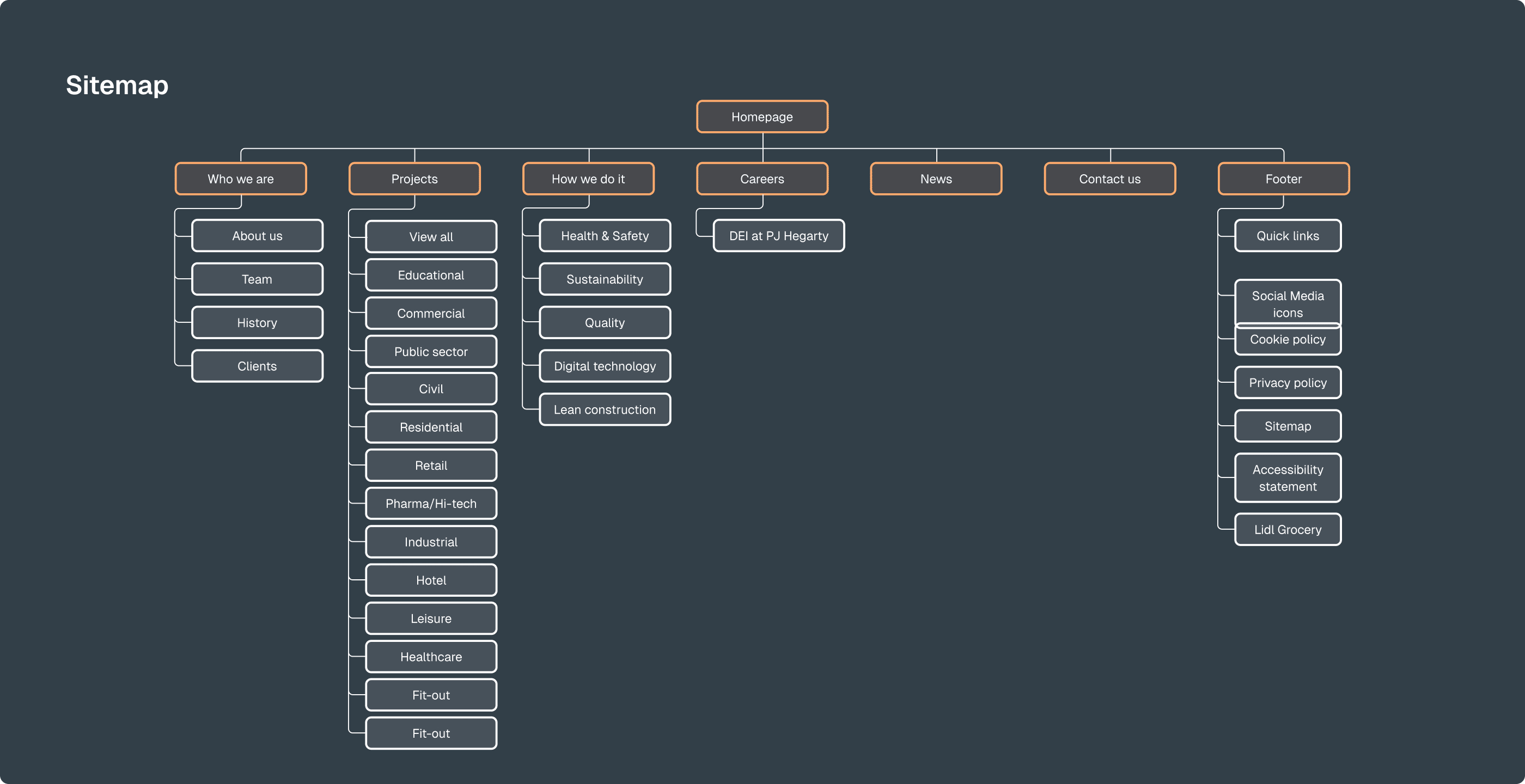Click the How we do it node
This screenshot has height=784, width=1525.
coord(588,179)
